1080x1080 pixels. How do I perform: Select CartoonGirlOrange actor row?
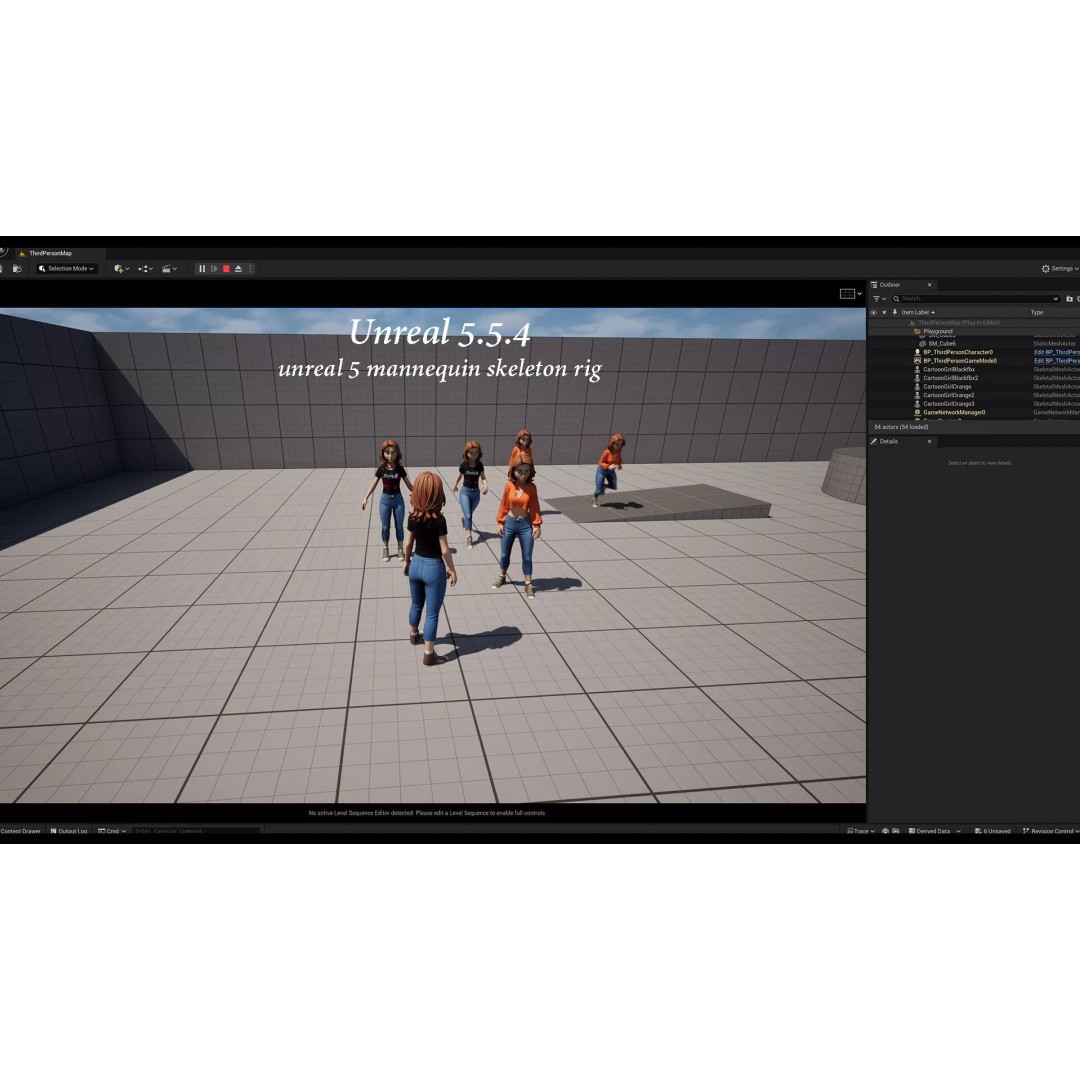[973, 387]
